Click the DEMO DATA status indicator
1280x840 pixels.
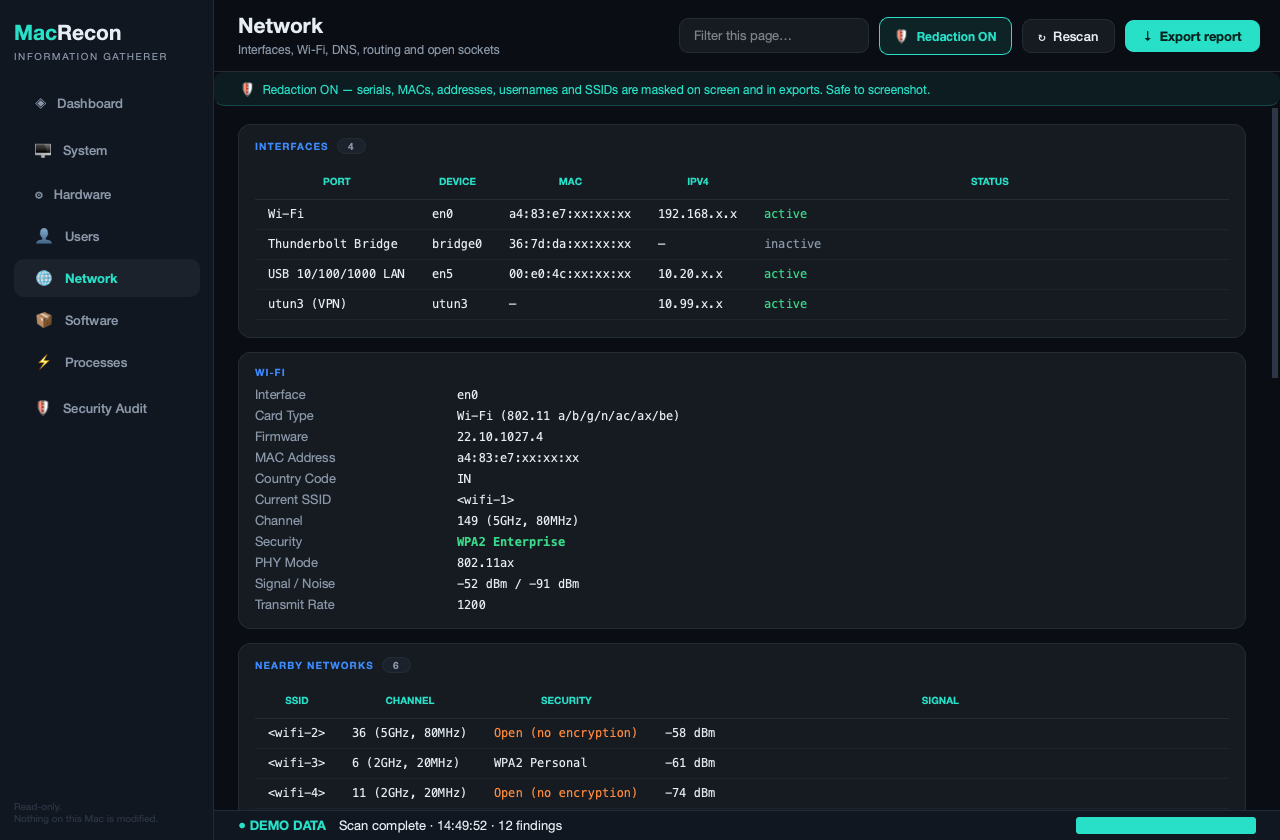[x=283, y=826]
